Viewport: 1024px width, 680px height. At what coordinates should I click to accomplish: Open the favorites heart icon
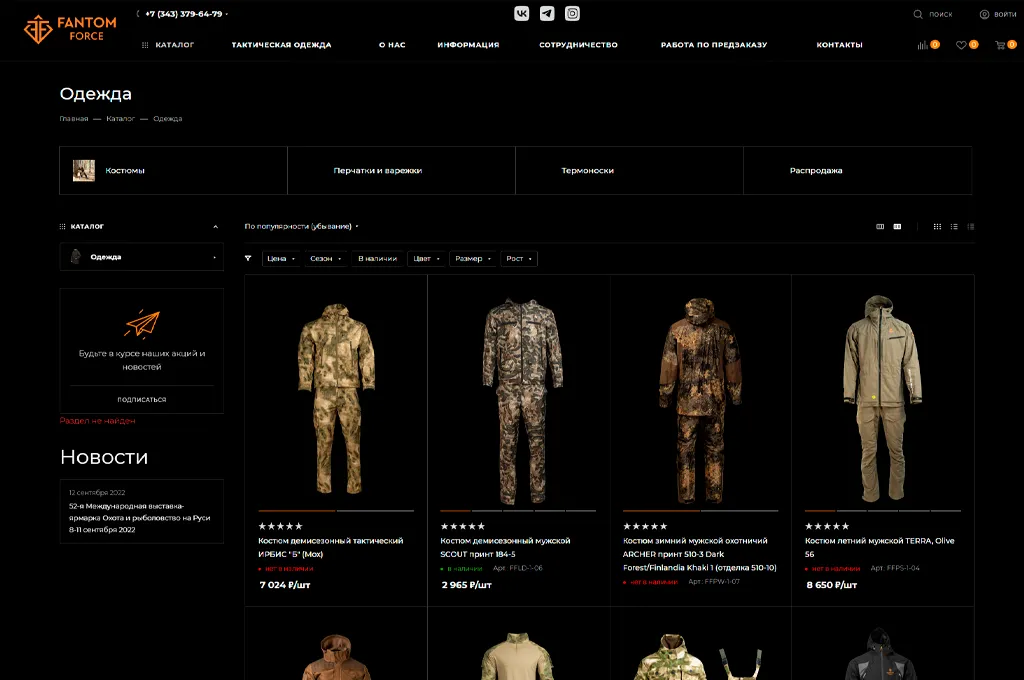[x=961, y=45]
